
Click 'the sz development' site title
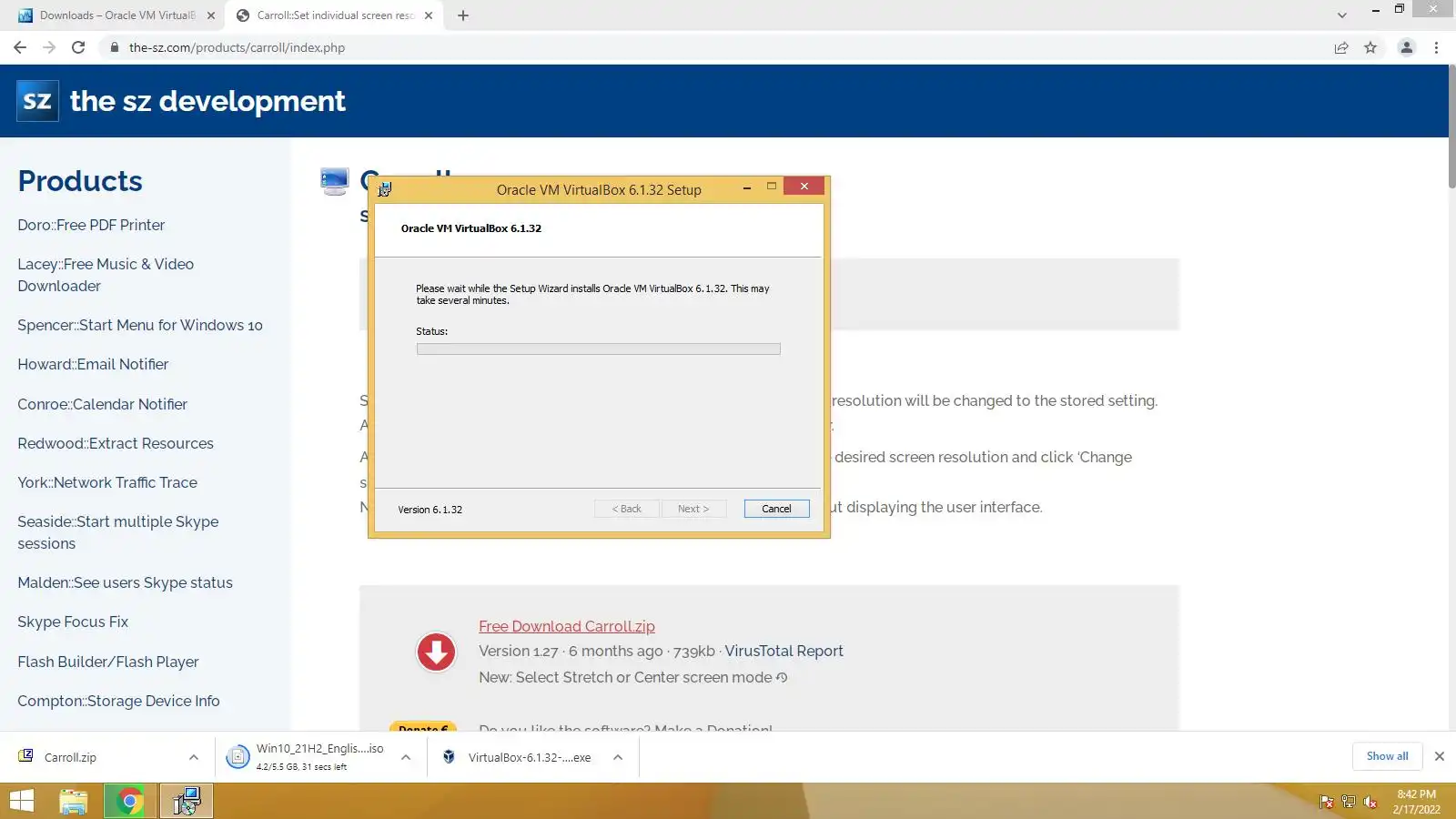point(207,101)
